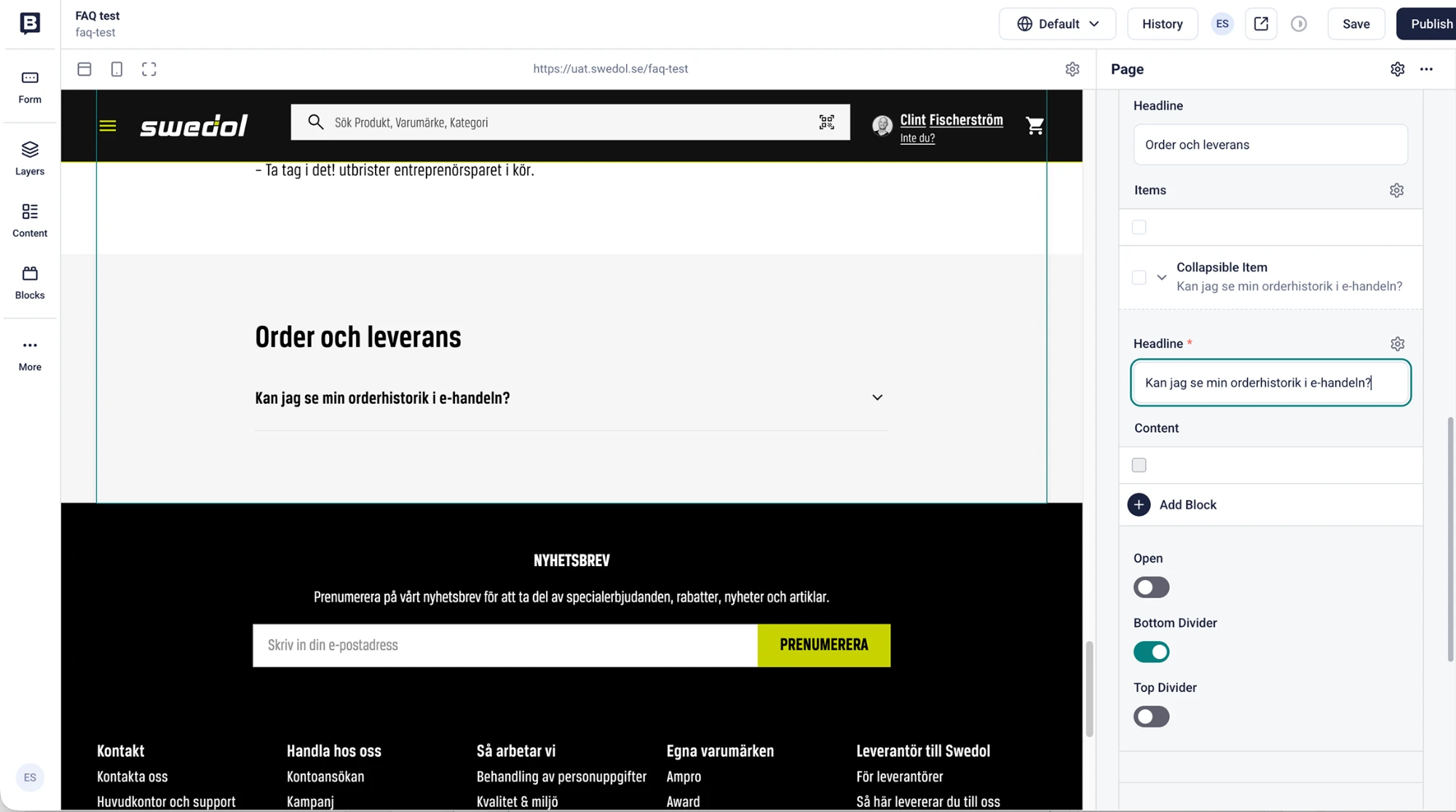The height and width of the screenshot is (812, 1456).
Task: Click Add Block button
Action: coord(1172,504)
